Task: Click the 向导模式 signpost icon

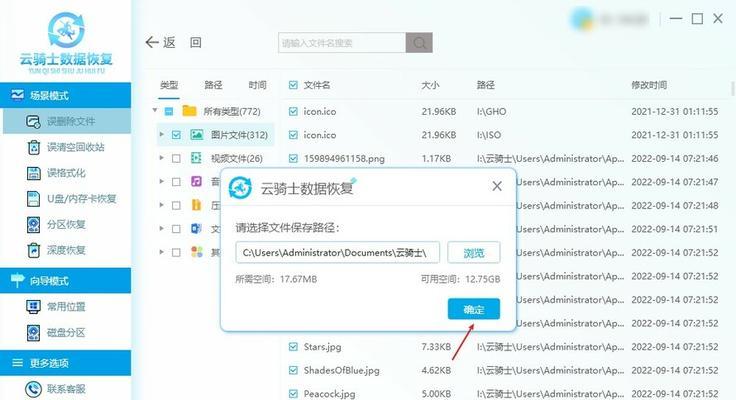Action: coord(17,280)
